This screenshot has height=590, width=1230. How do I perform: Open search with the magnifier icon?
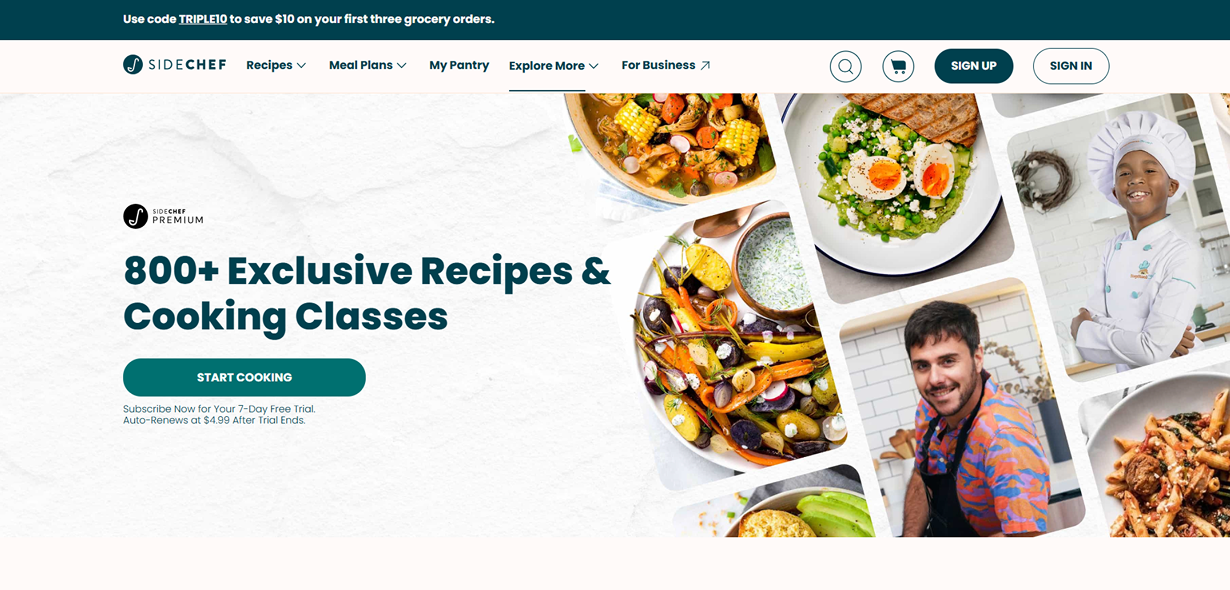point(846,66)
